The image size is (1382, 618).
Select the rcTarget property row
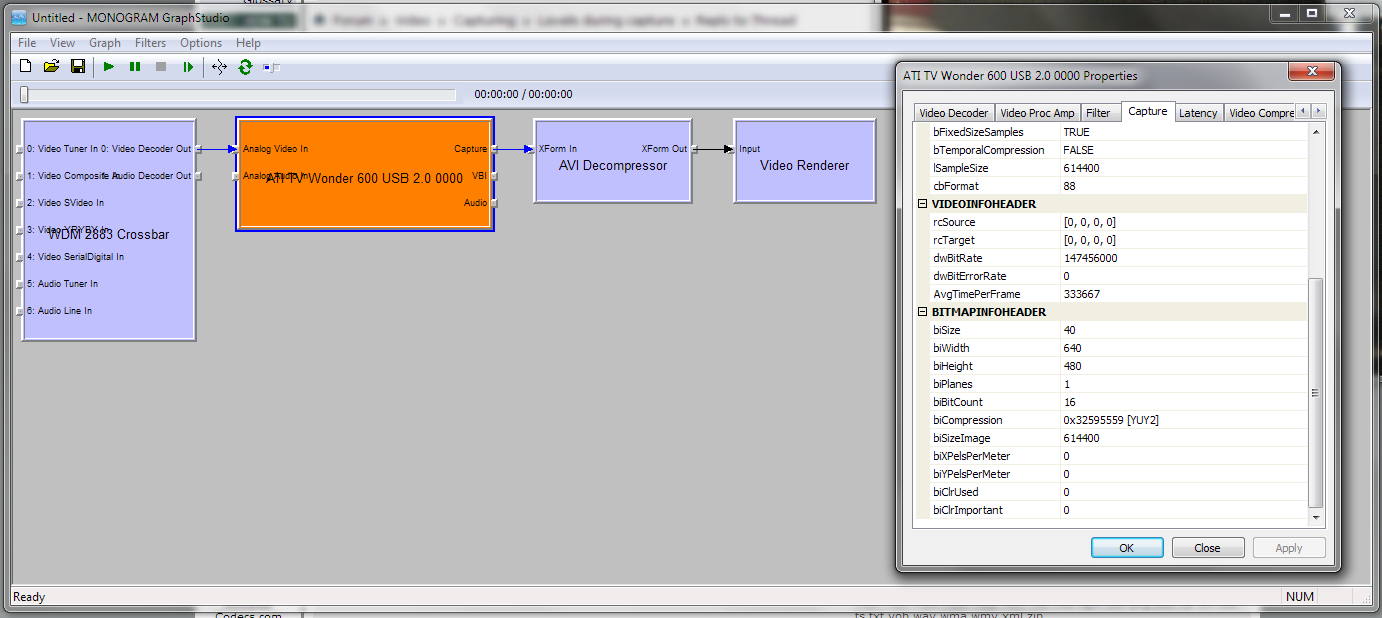pyautogui.click(x=1112, y=240)
